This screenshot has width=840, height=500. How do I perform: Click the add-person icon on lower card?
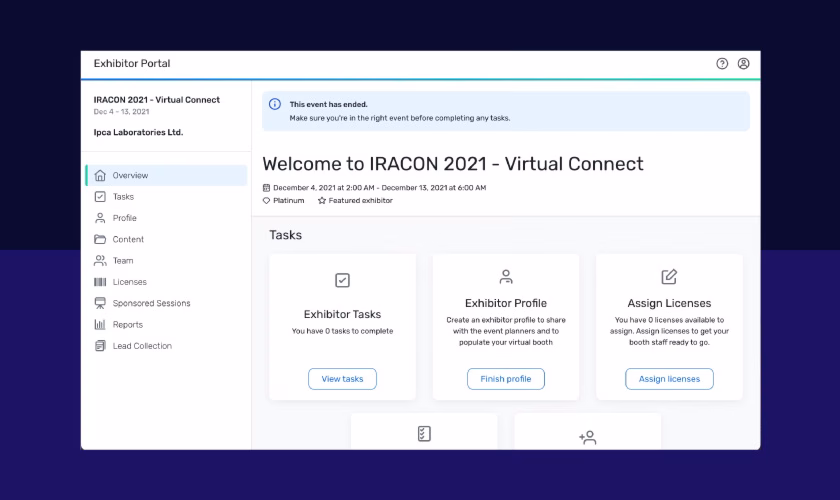click(588, 437)
